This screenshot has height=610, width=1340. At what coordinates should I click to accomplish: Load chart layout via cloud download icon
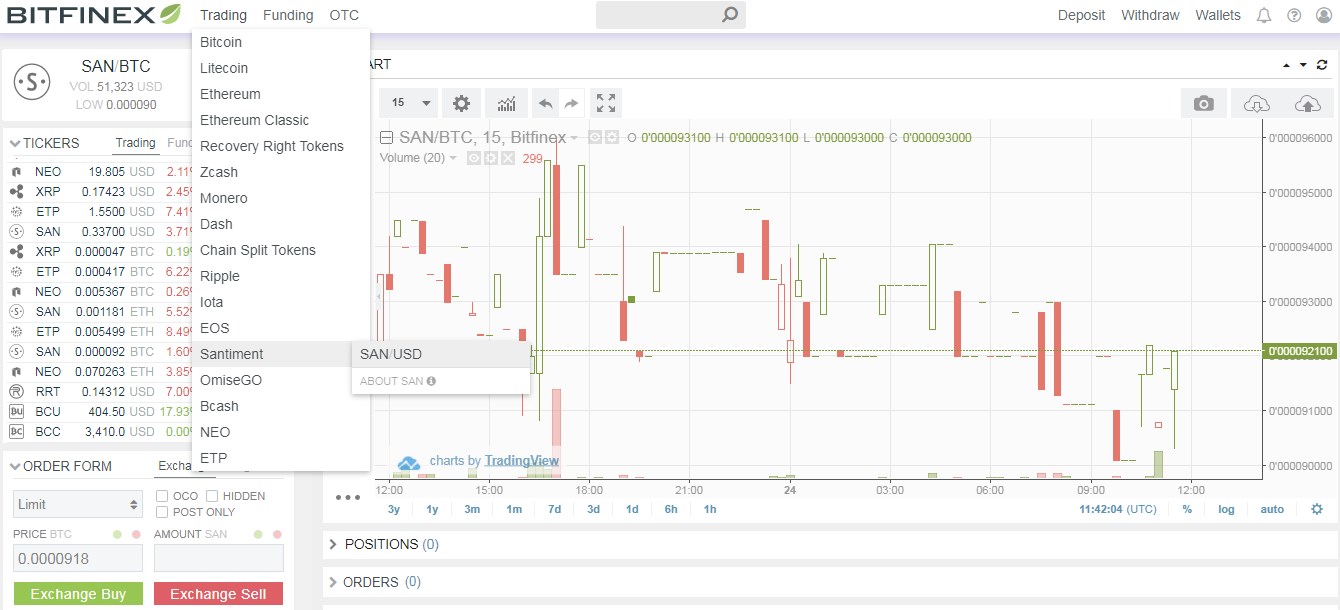pos(1256,102)
